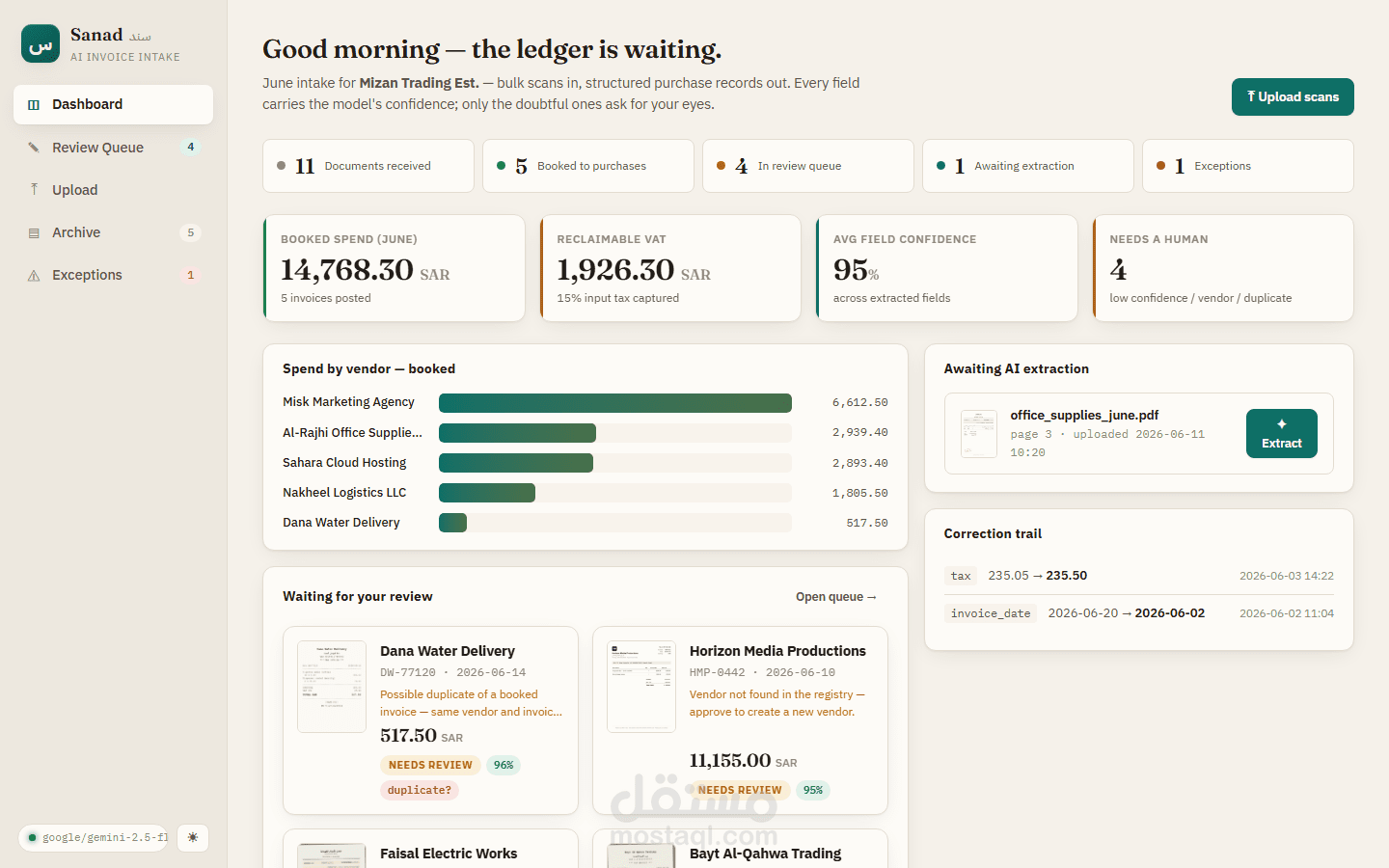This screenshot has width=1389, height=868.
Task: Select the Exceptions stat chip at top
Action: tap(1248, 166)
